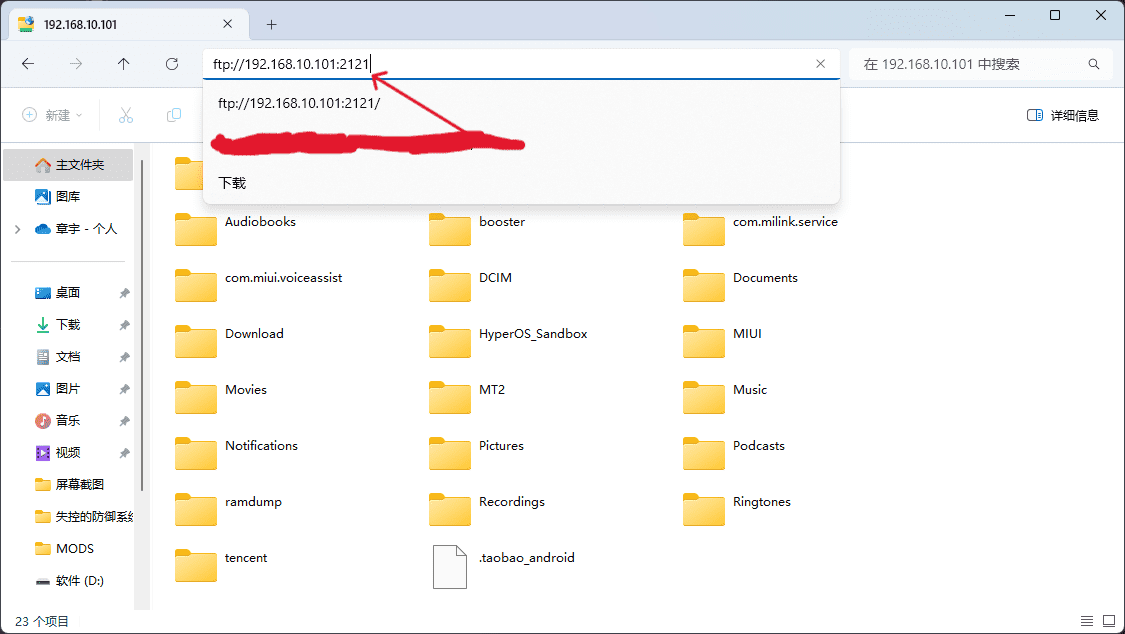Image resolution: width=1125 pixels, height=634 pixels.
Task: Open 主文件夹 in the sidebar
Action: tap(78, 165)
